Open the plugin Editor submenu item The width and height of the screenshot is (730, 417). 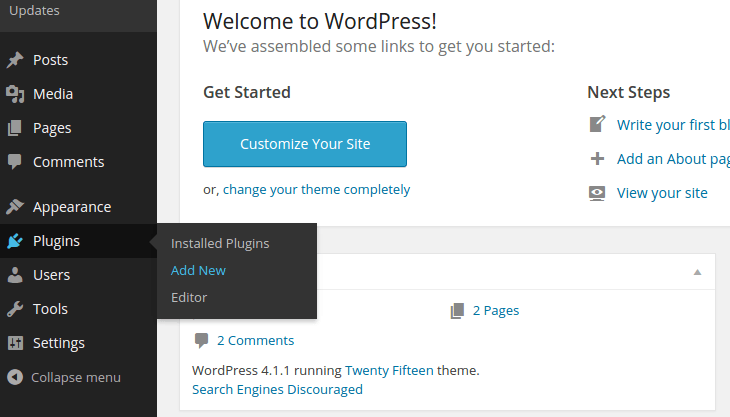coord(189,297)
